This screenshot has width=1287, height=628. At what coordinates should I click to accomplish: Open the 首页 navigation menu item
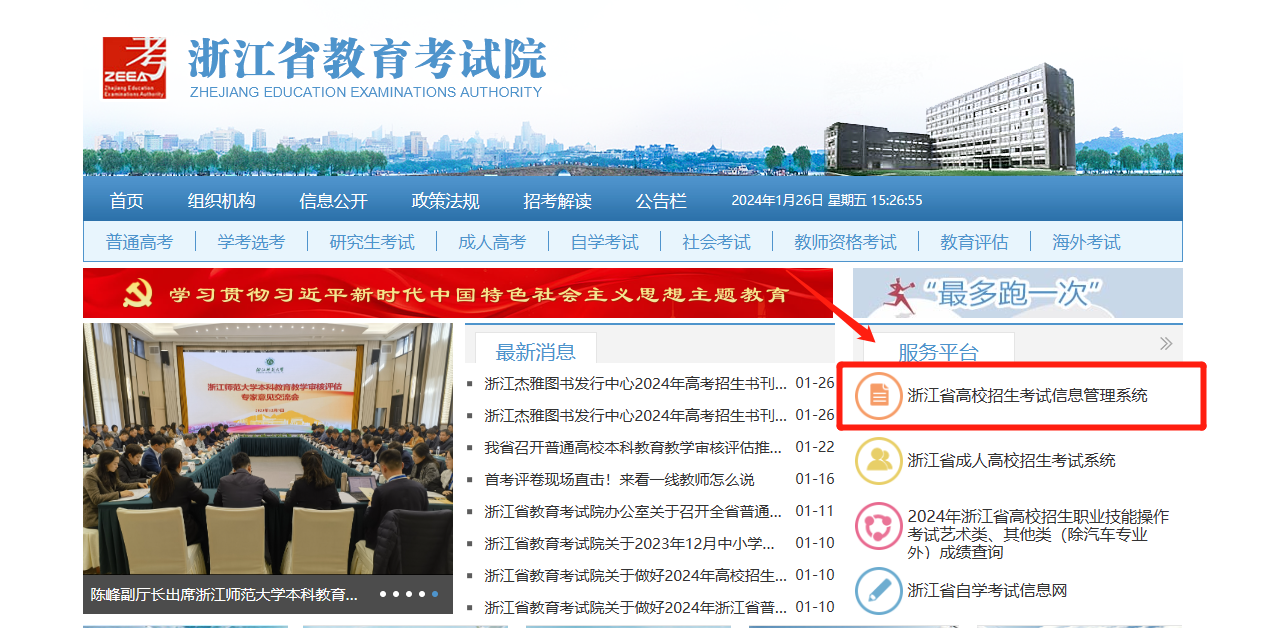pos(126,201)
